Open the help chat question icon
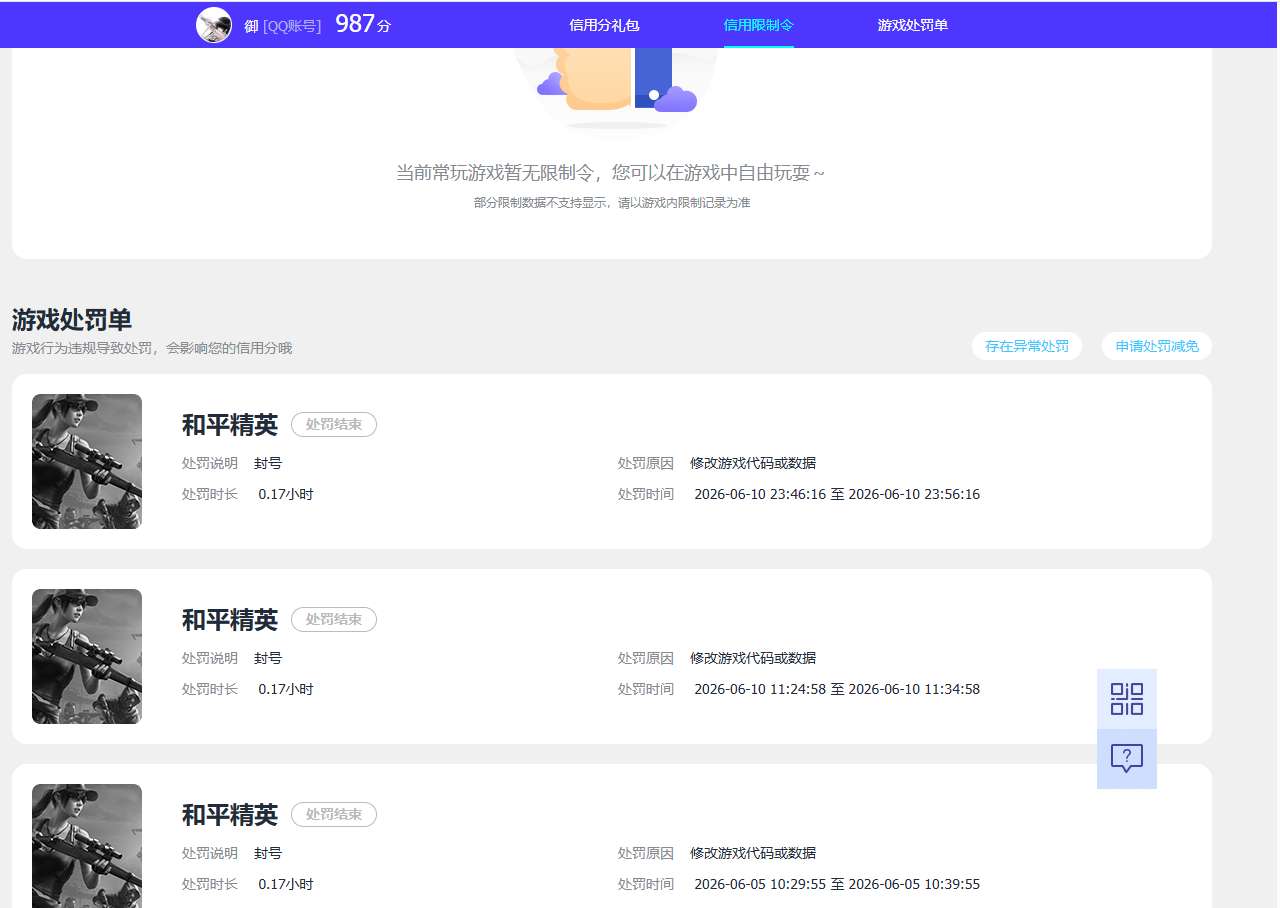The height and width of the screenshot is (908, 1280). coord(1127,759)
